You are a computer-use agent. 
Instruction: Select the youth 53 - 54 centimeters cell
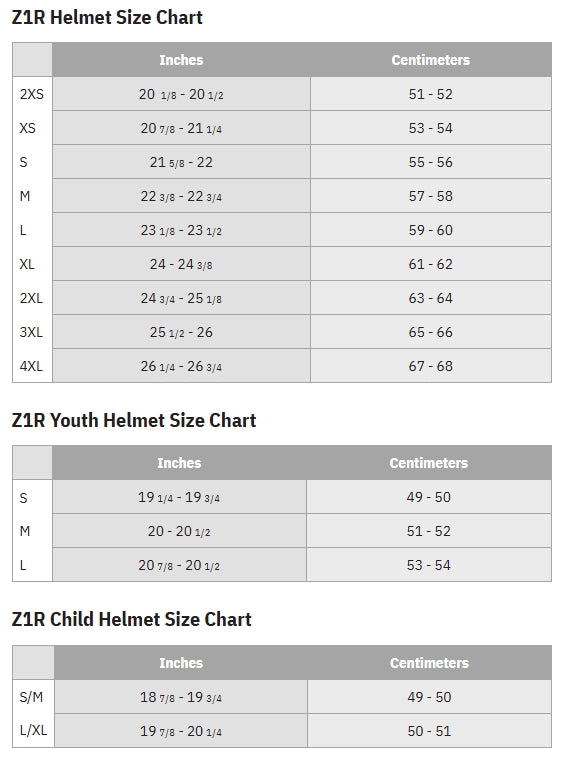(429, 565)
